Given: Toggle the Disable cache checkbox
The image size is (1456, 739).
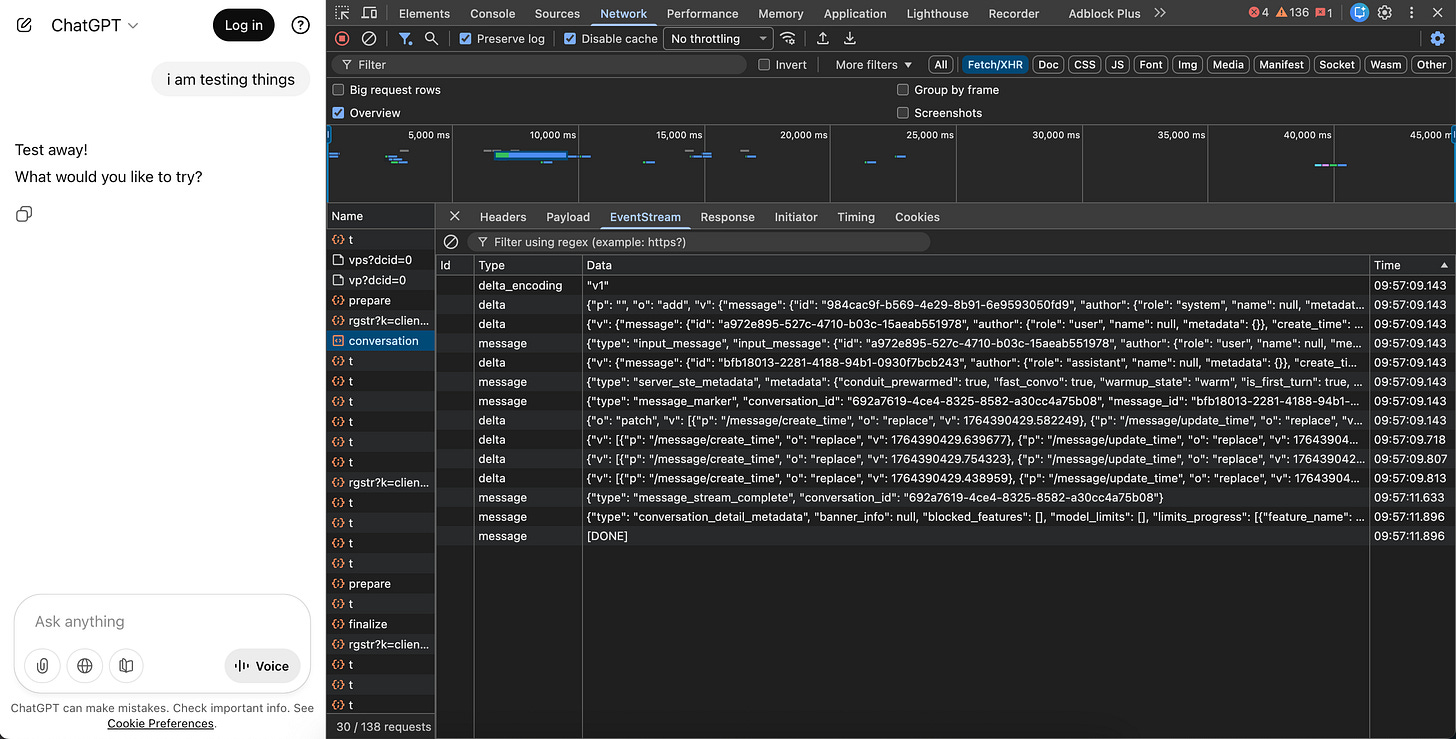Looking at the screenshot, I should click(x=570, y=39).
